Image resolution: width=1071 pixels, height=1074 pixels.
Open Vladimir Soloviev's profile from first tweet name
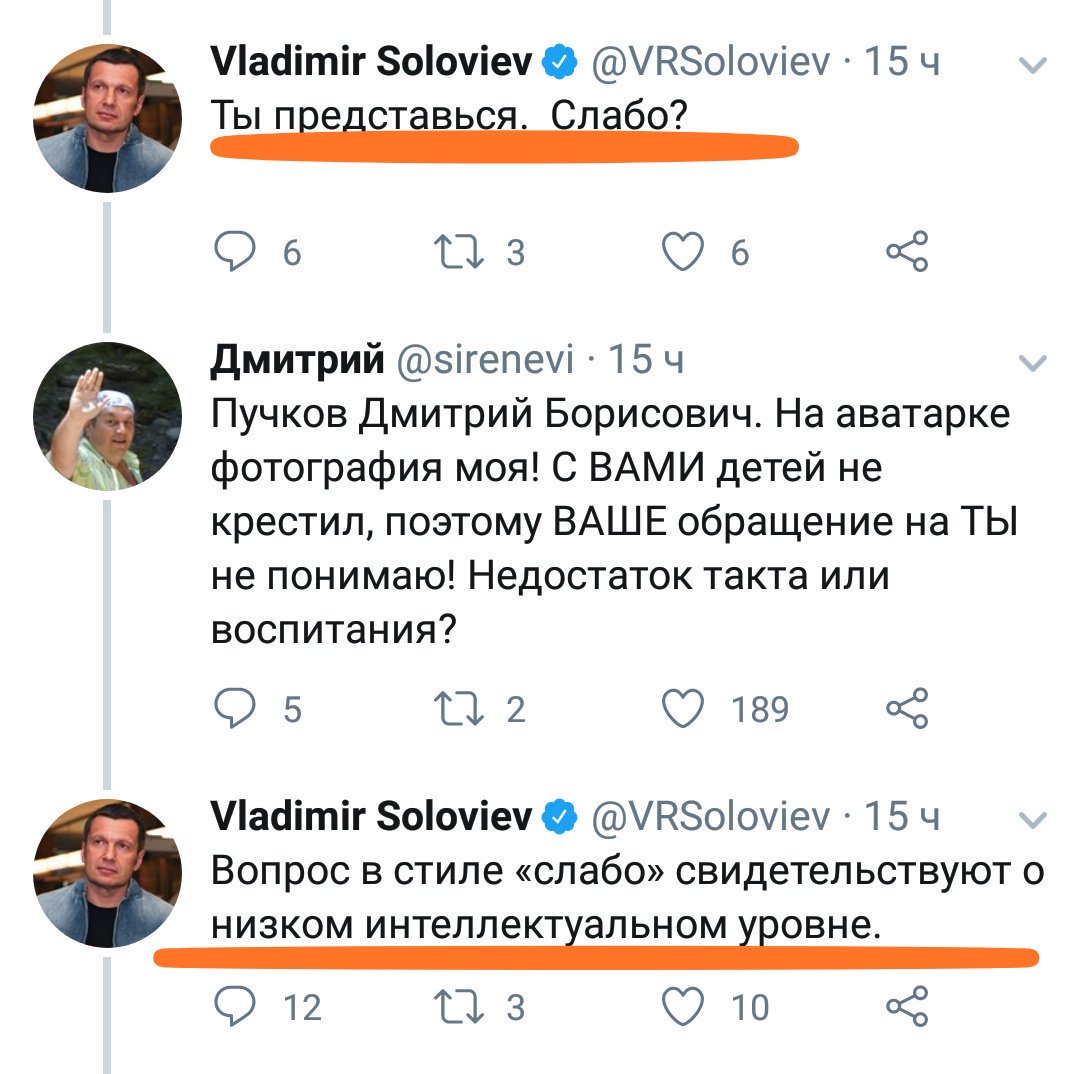point(371,63)
